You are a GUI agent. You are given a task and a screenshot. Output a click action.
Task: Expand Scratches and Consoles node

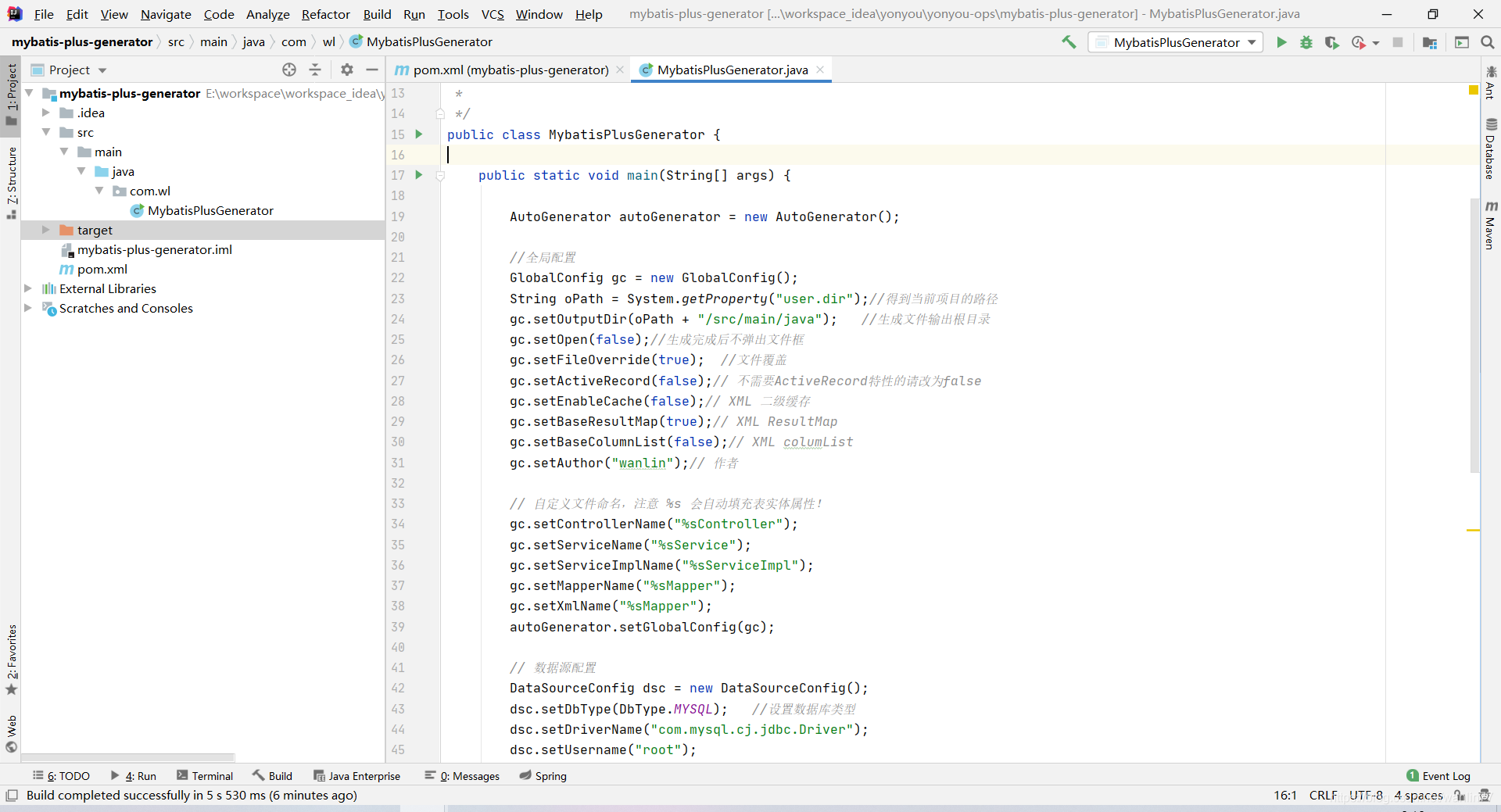[29, 308]
